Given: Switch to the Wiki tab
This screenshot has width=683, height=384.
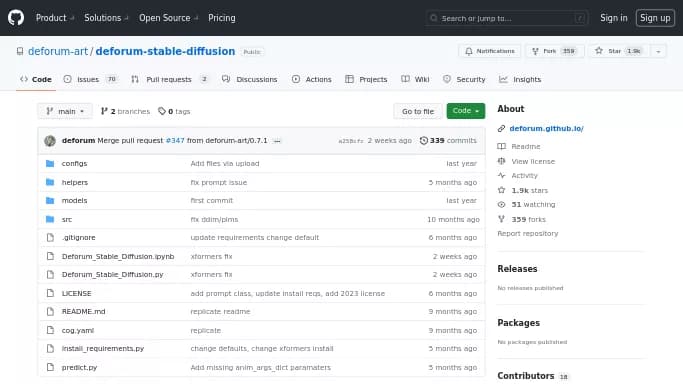Looking at the screenshot, I should coord(416,79).
